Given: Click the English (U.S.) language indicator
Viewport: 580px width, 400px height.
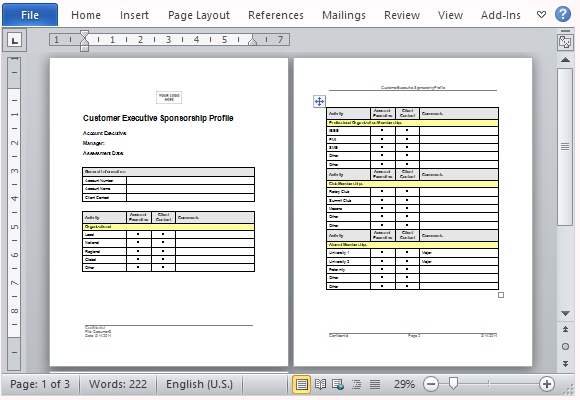Looking at the screenshot, I should pos(199,384).
